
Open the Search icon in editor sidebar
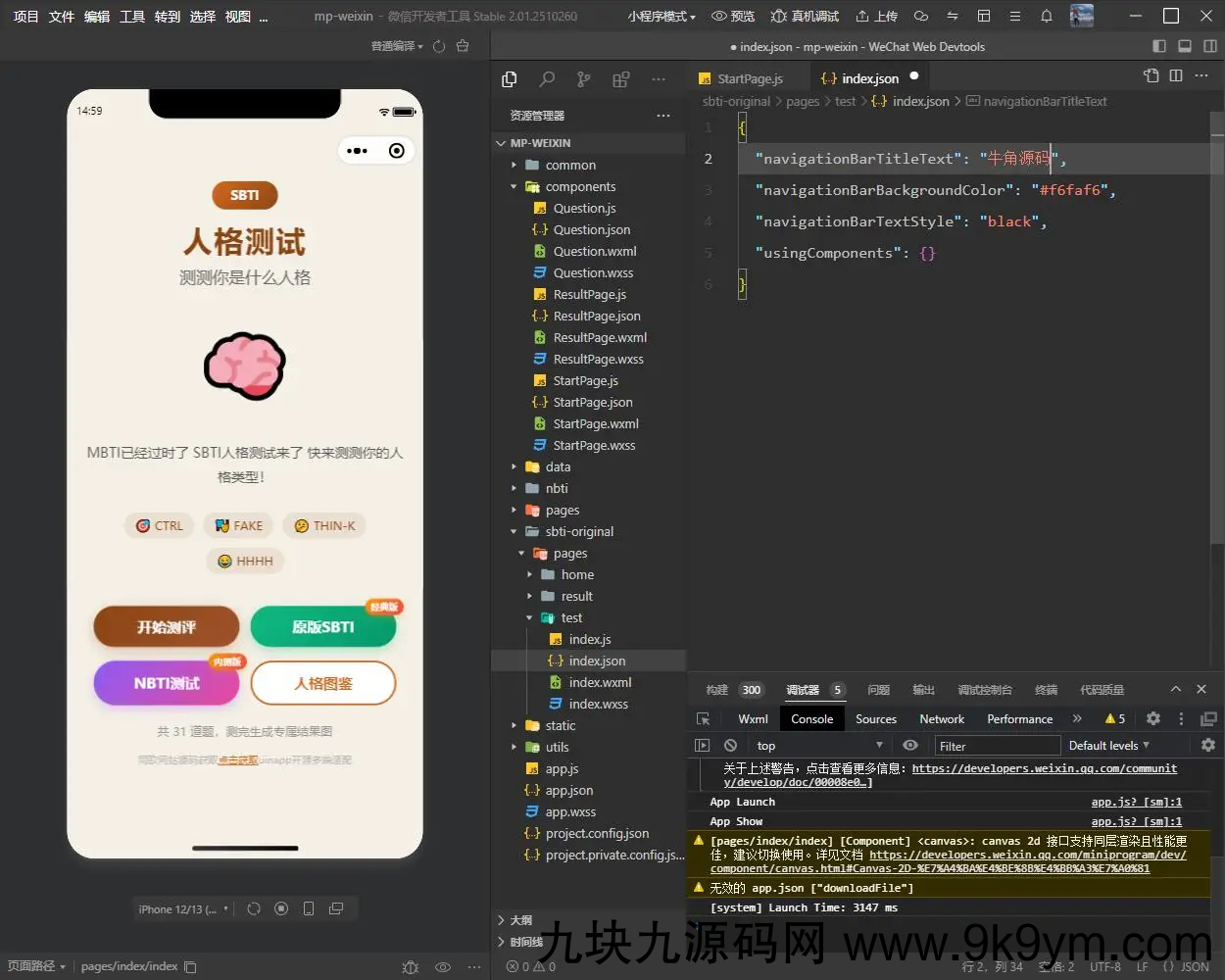(547, 79)
